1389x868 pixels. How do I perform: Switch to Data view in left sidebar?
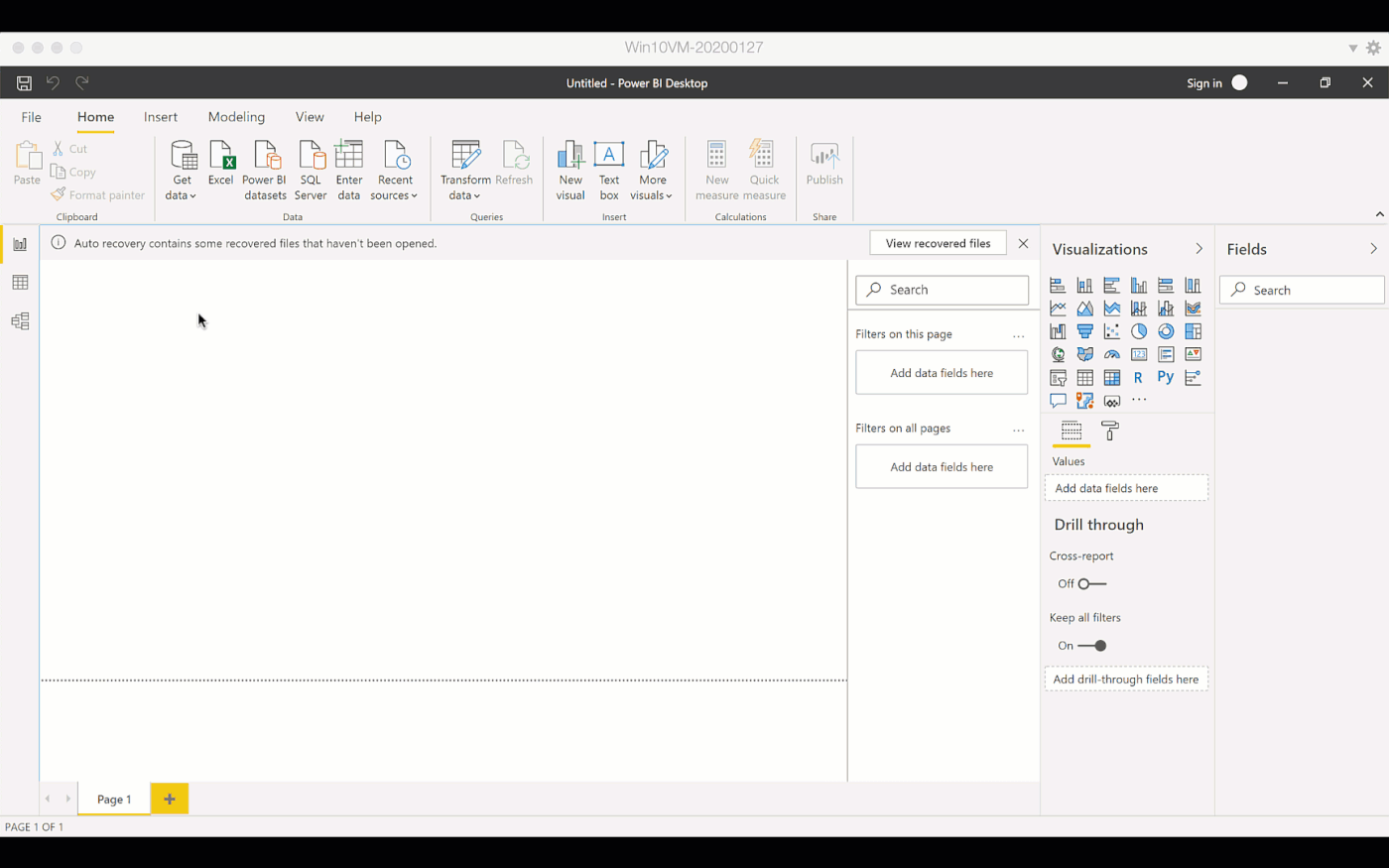point(20,283)
